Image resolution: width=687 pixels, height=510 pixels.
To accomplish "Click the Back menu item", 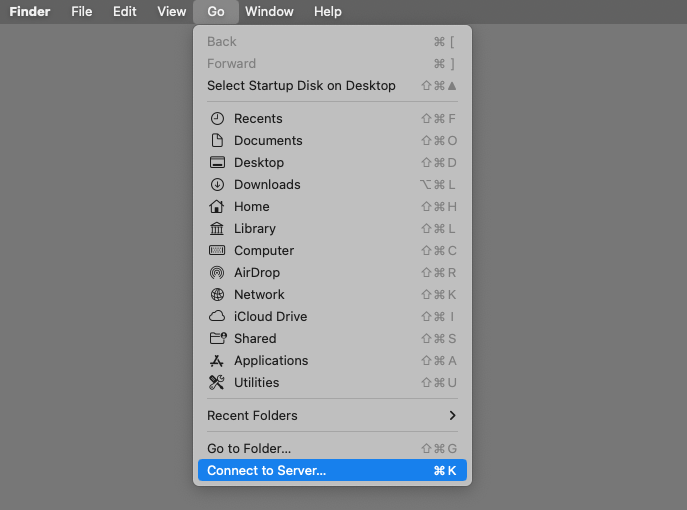I will (x=333, y=42).
